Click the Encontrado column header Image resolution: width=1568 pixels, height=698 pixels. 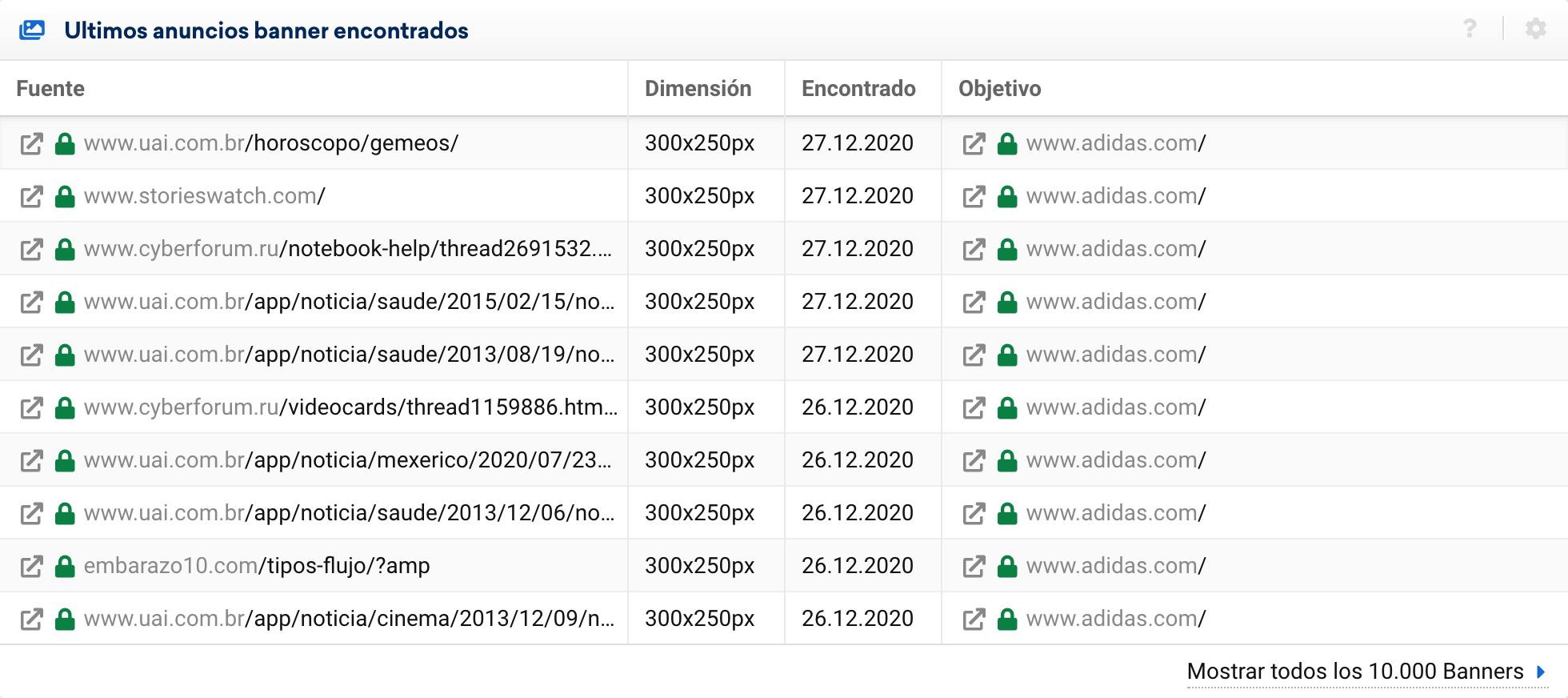(x=858, y=89)
